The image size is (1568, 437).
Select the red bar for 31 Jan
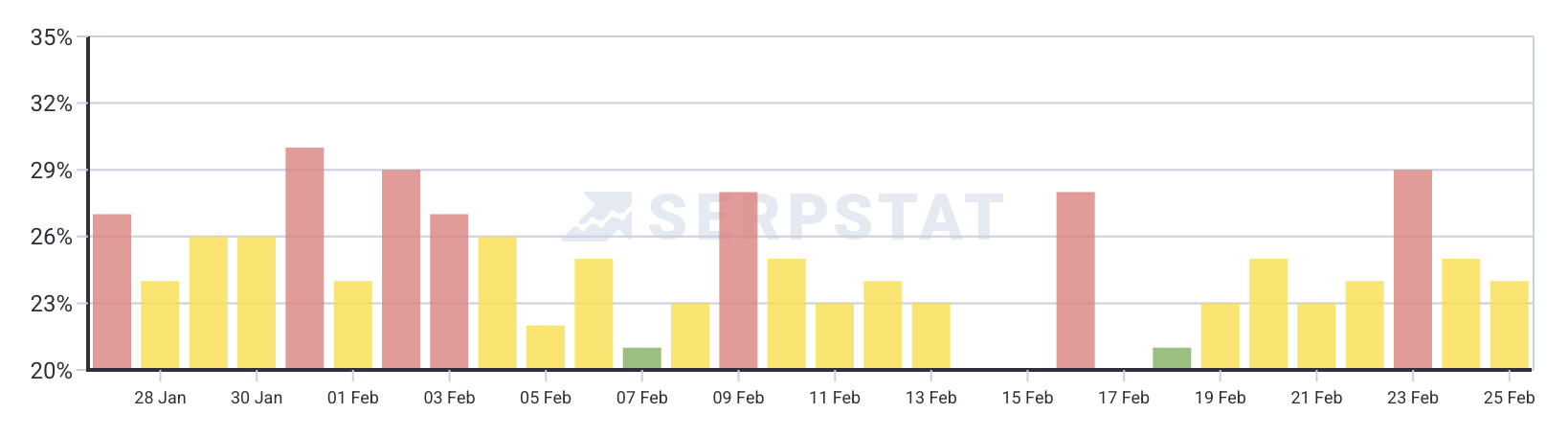pyautogui.click(x=304, y=259)
